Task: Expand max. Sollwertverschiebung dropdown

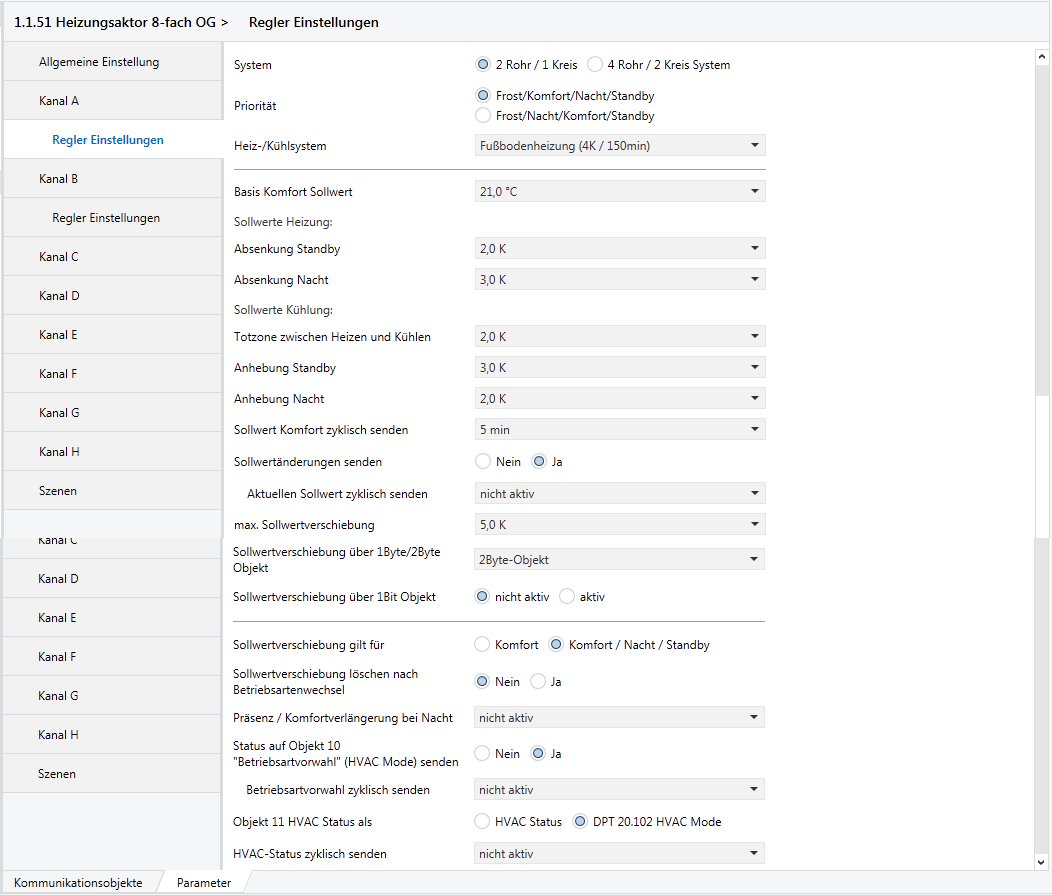Action: (x=620, y=524)
